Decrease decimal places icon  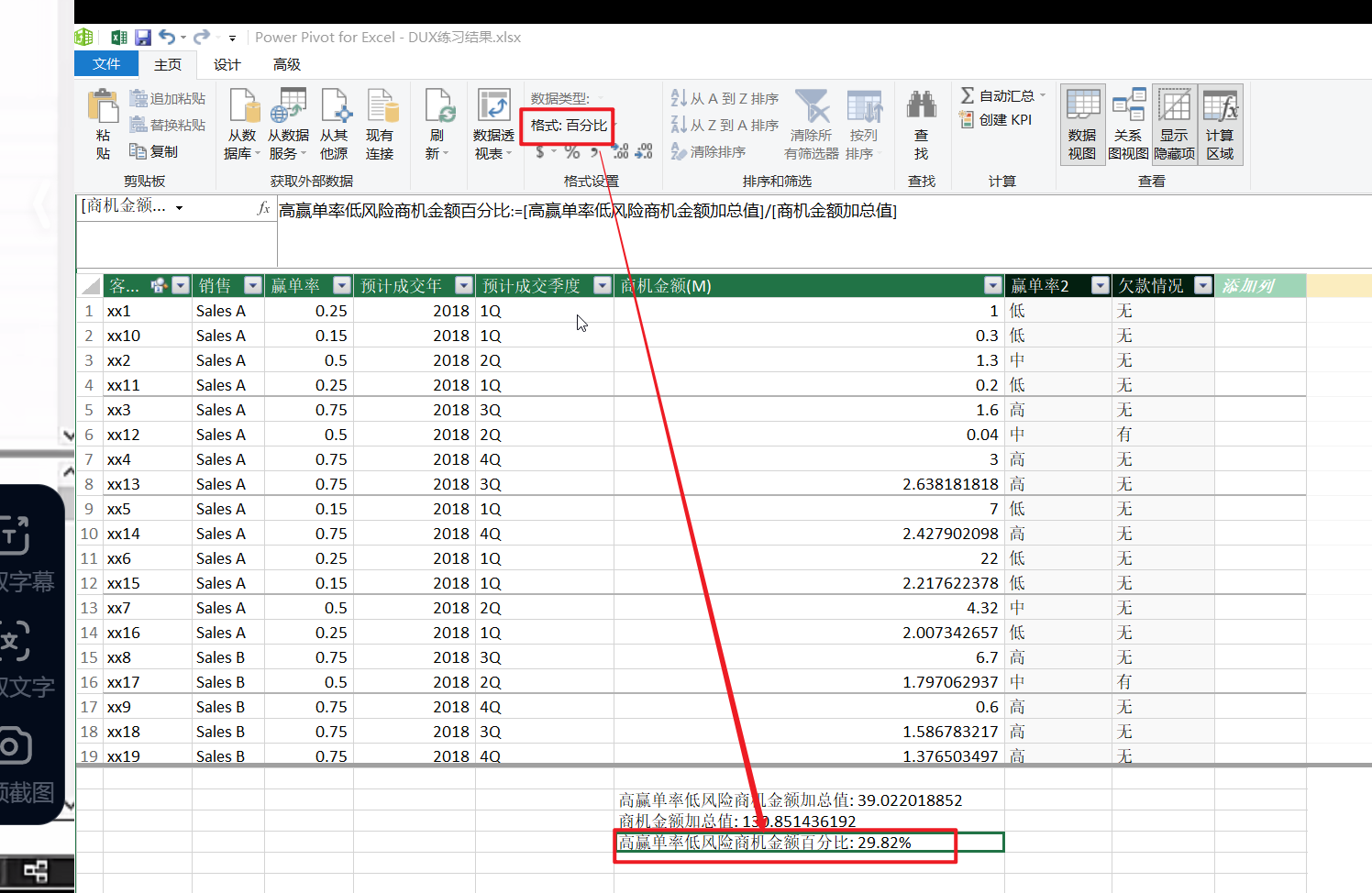click(x=644, y=151)
